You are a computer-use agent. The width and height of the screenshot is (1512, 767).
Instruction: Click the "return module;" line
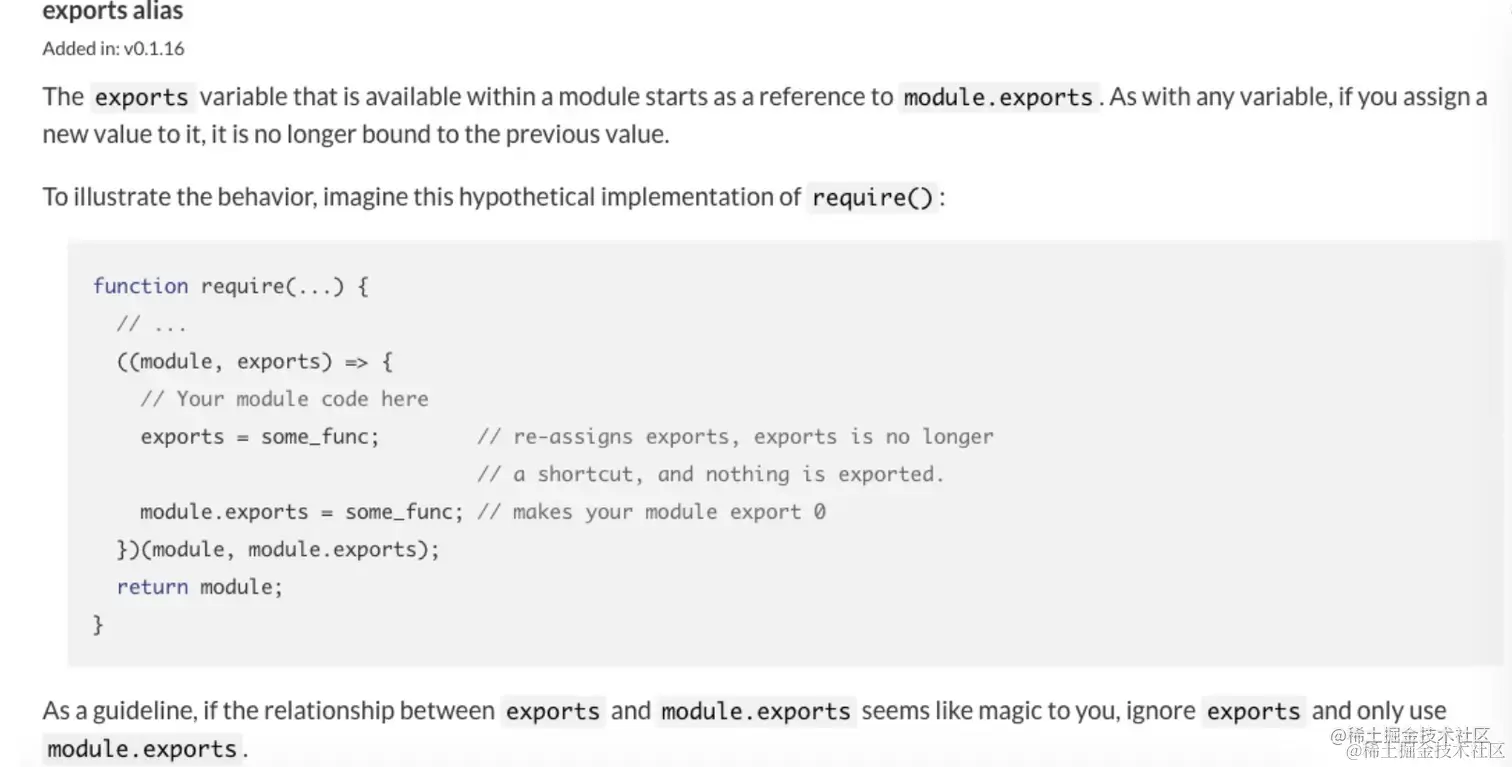(x=200, y=587)
